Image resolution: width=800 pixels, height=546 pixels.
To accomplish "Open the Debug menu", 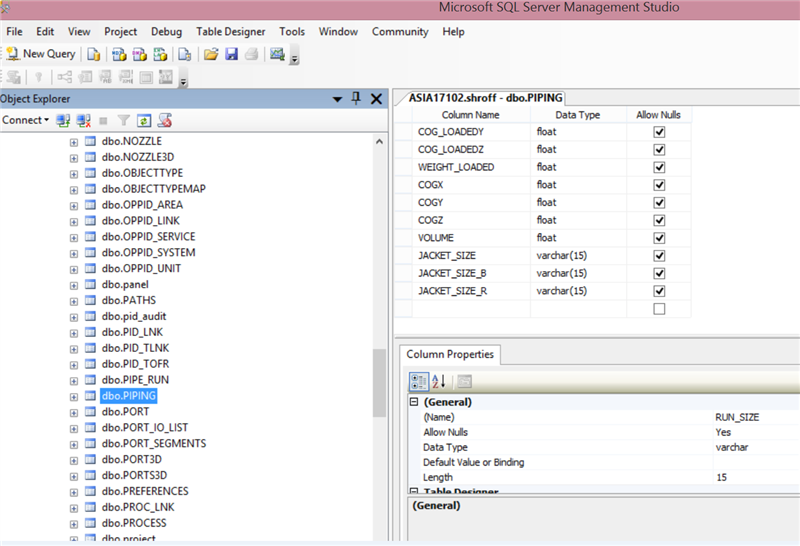I will point(166,32).
